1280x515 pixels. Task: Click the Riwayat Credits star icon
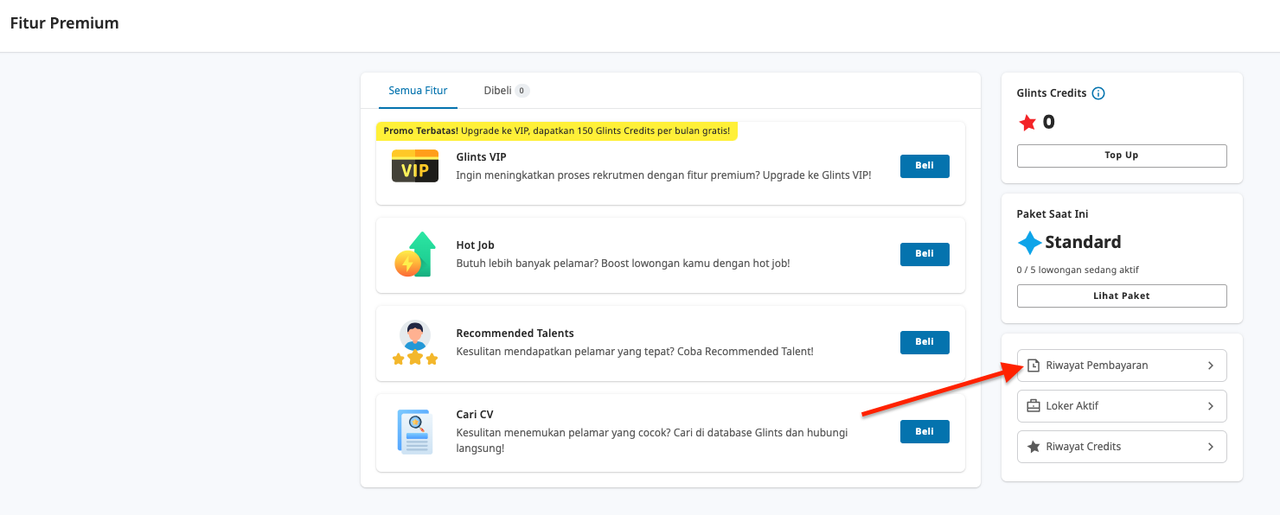[x=1034, y=447]
